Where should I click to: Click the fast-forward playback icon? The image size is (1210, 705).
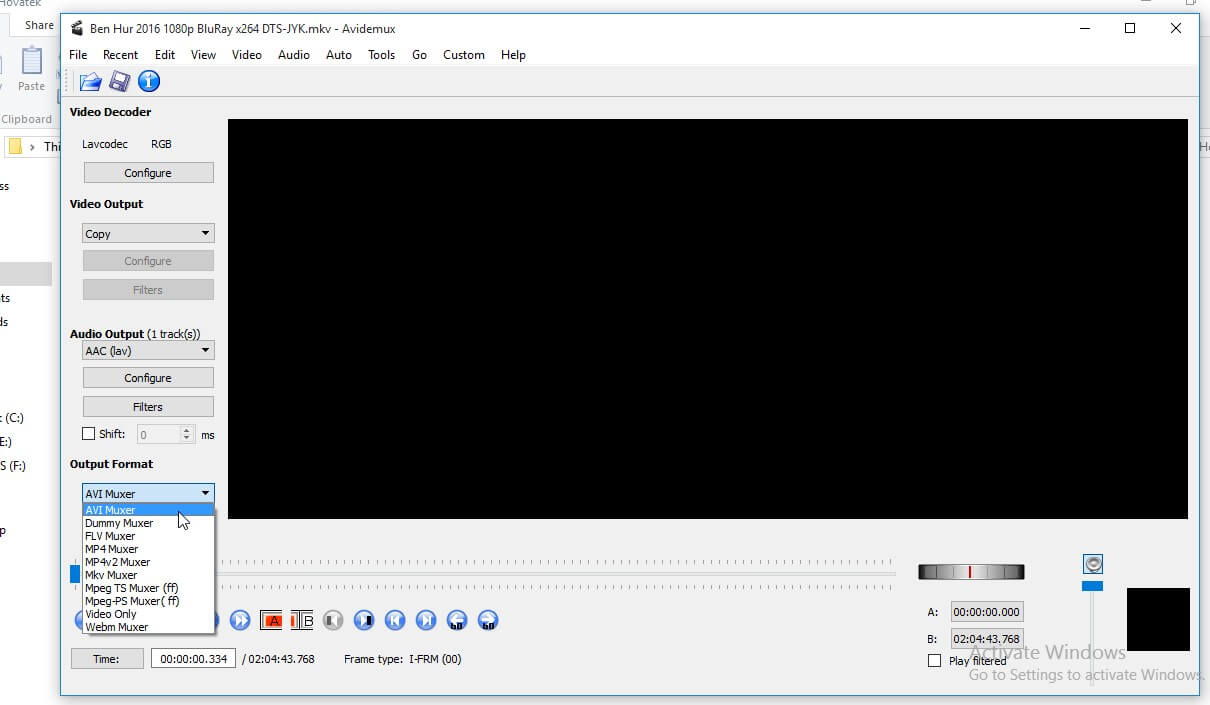(x=240, y=620)
